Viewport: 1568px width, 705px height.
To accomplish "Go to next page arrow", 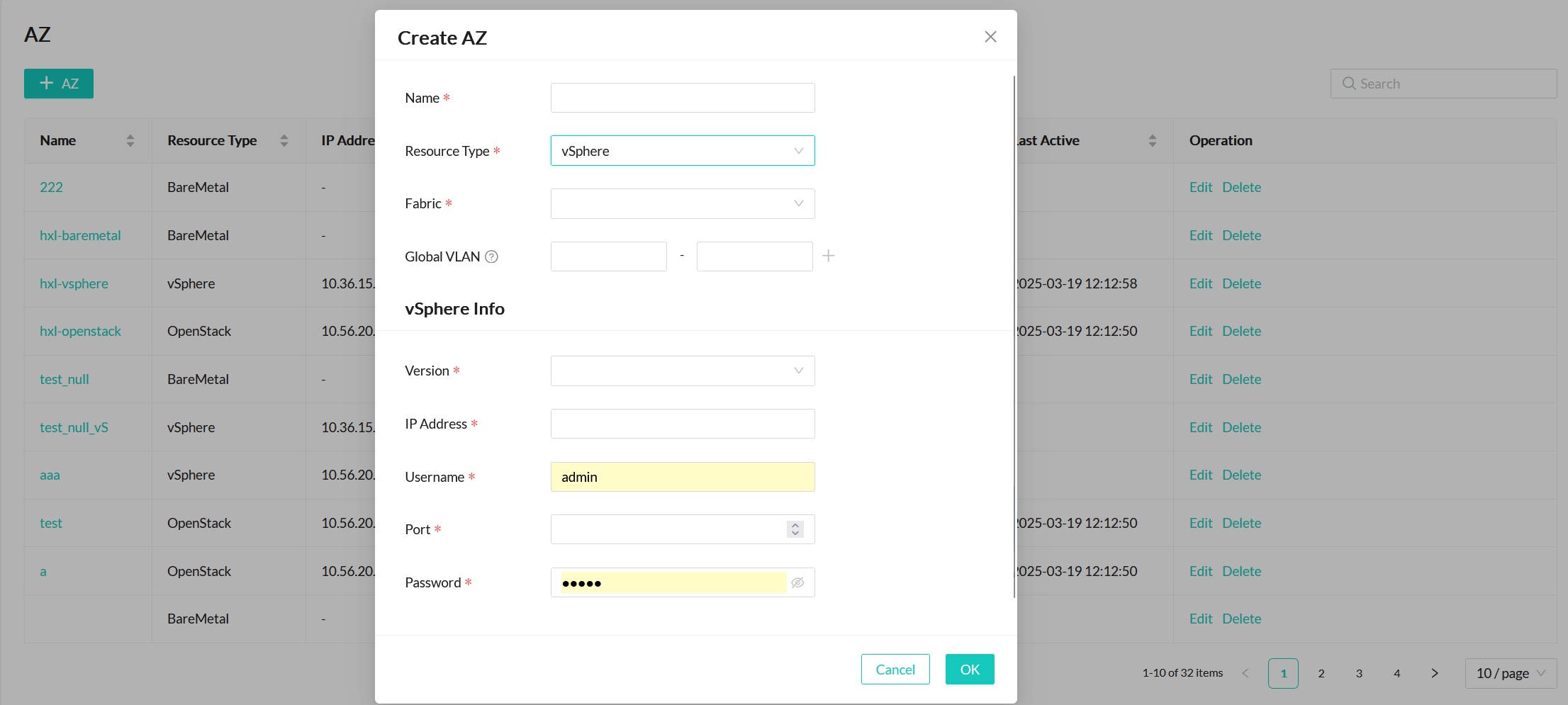I will (1434, 673).
